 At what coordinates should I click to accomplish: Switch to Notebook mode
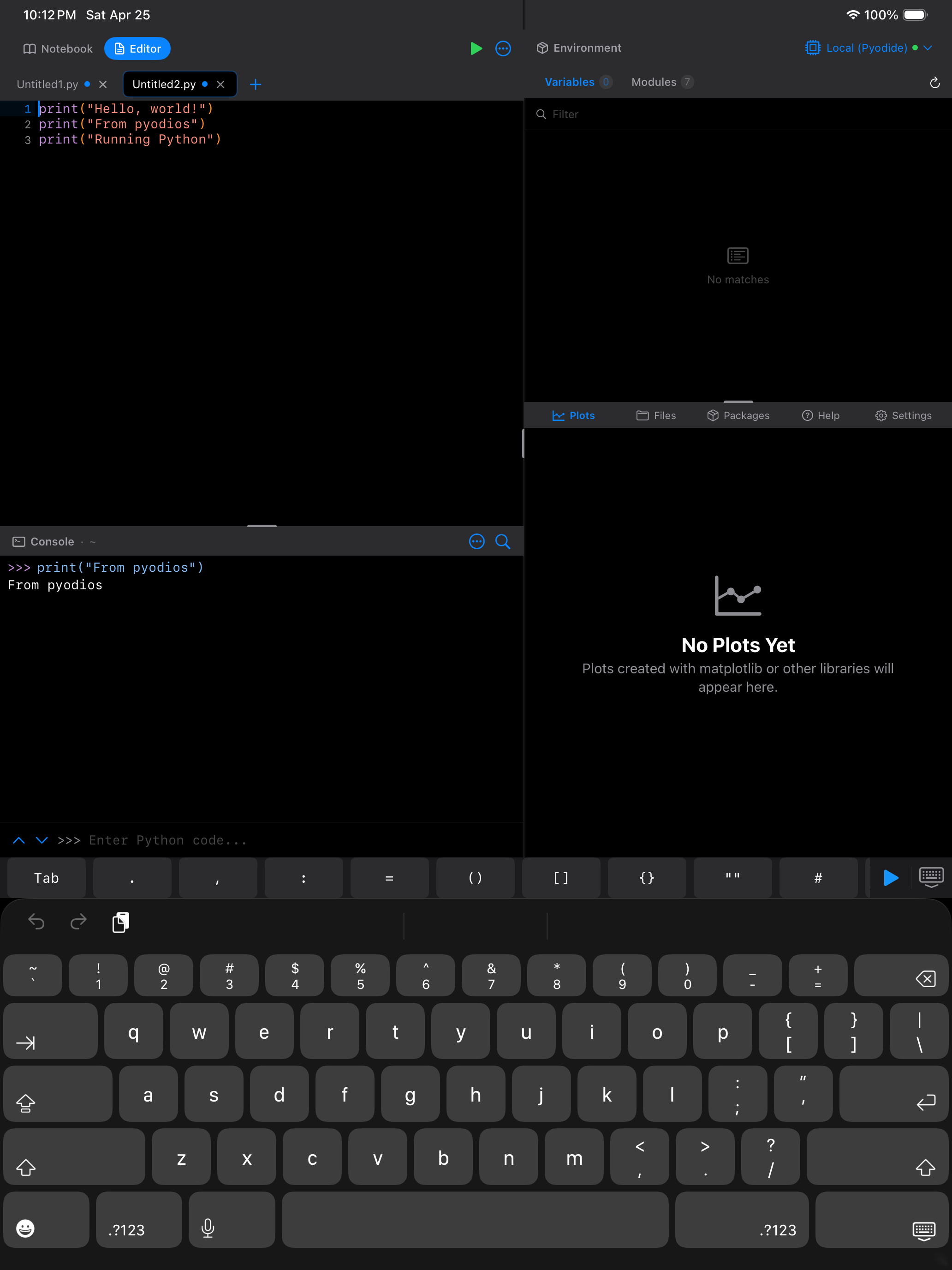tap(58, 49)
